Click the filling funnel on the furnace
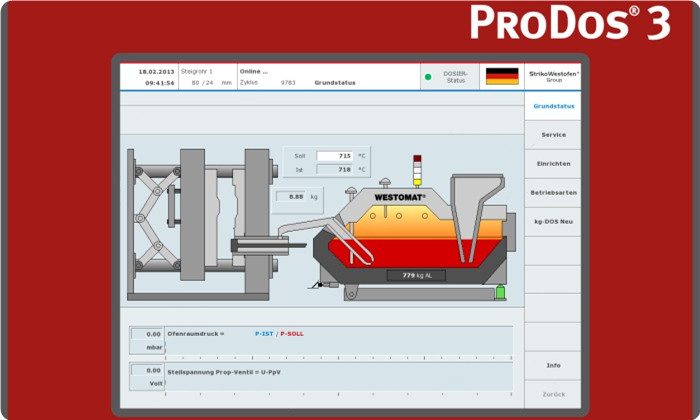This screenshot has width=700, height=420. [476, 200]
